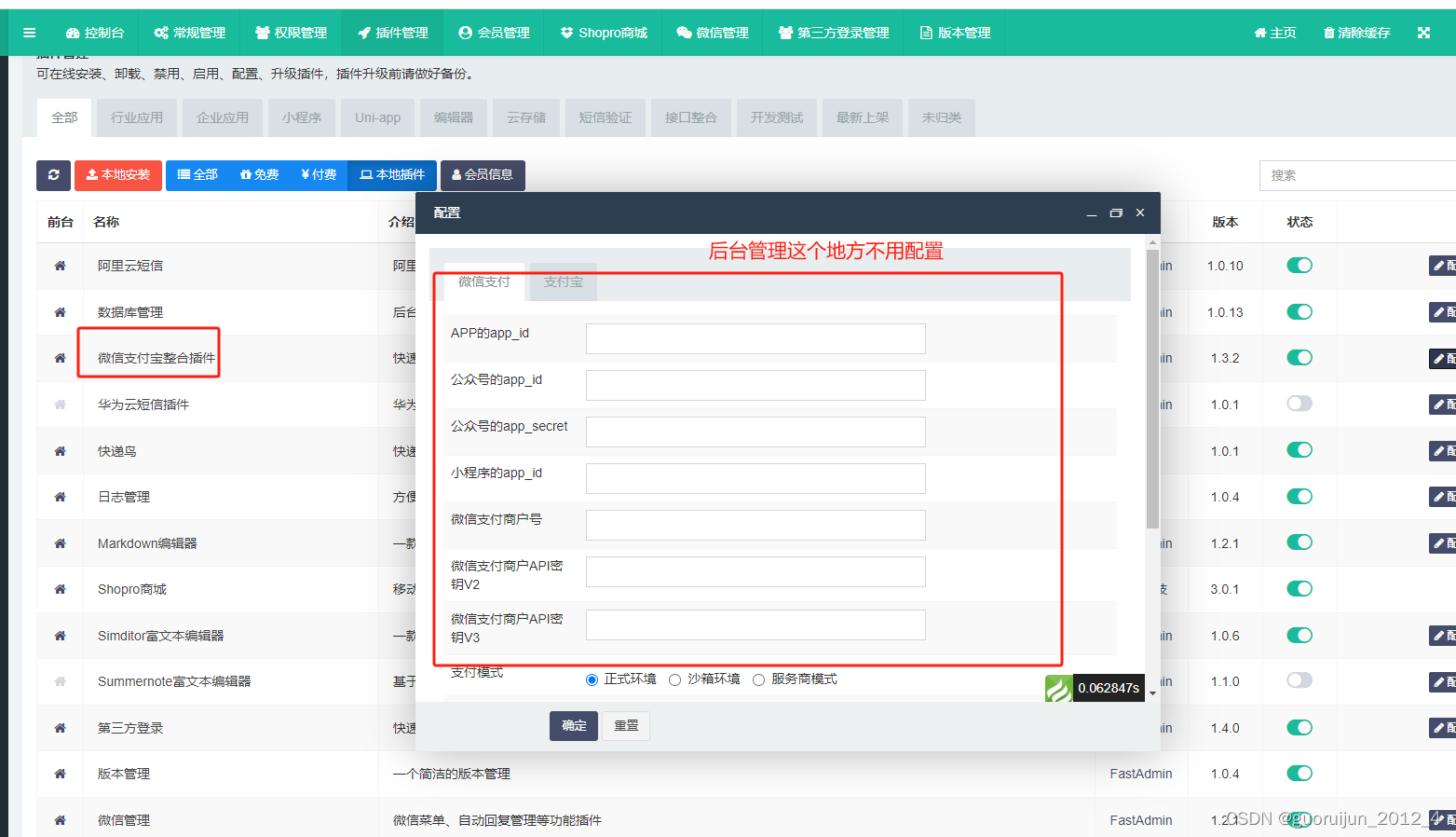Click the config pencil button in the Simditor富文本编辑器 row
Screen dimensions: 1456x837
tap(1443, 636)
